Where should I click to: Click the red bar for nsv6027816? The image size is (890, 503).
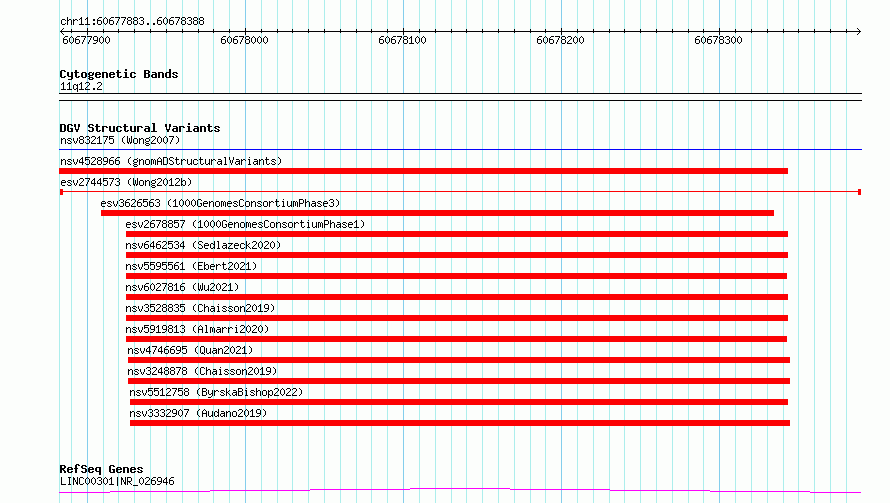point(457,297)
